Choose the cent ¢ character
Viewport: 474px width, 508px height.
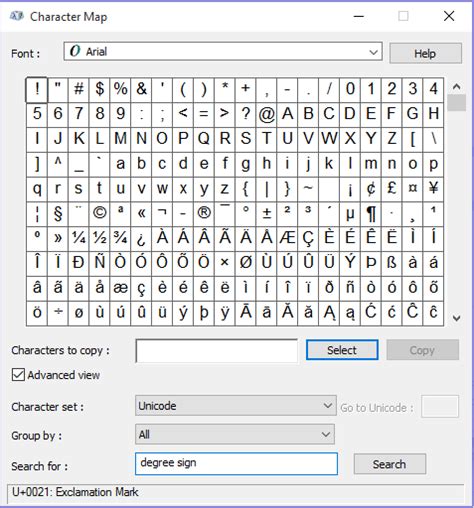pyautogui.click(x=371, y=188)
